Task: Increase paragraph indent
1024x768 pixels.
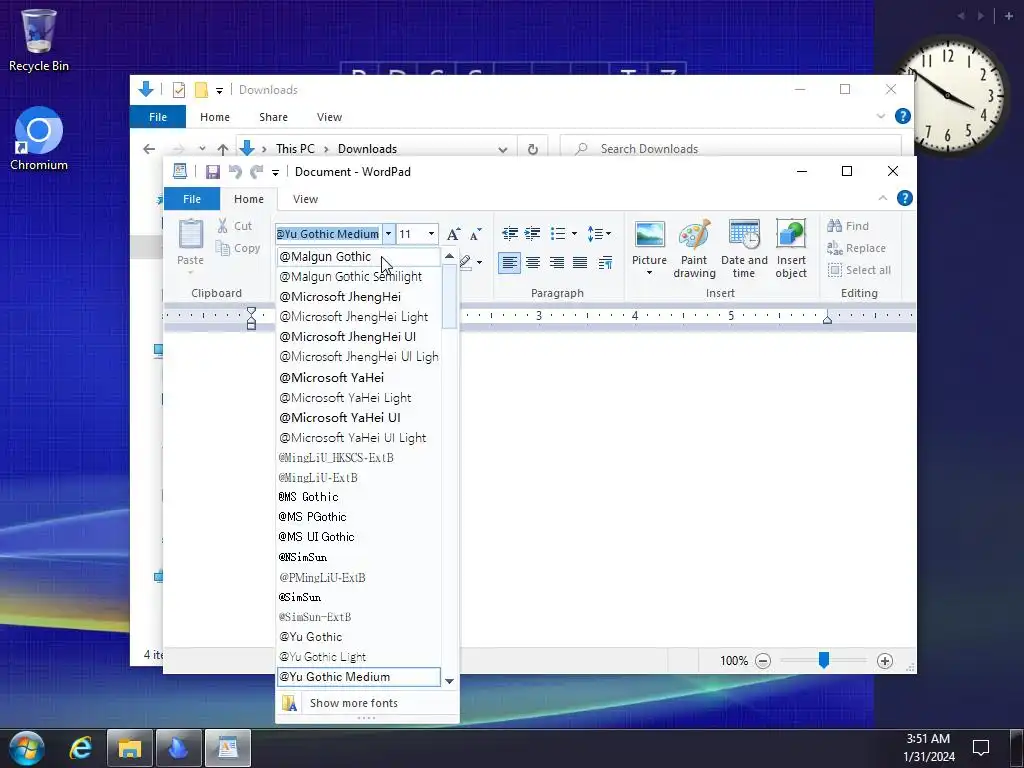Action: click(532, 233)
